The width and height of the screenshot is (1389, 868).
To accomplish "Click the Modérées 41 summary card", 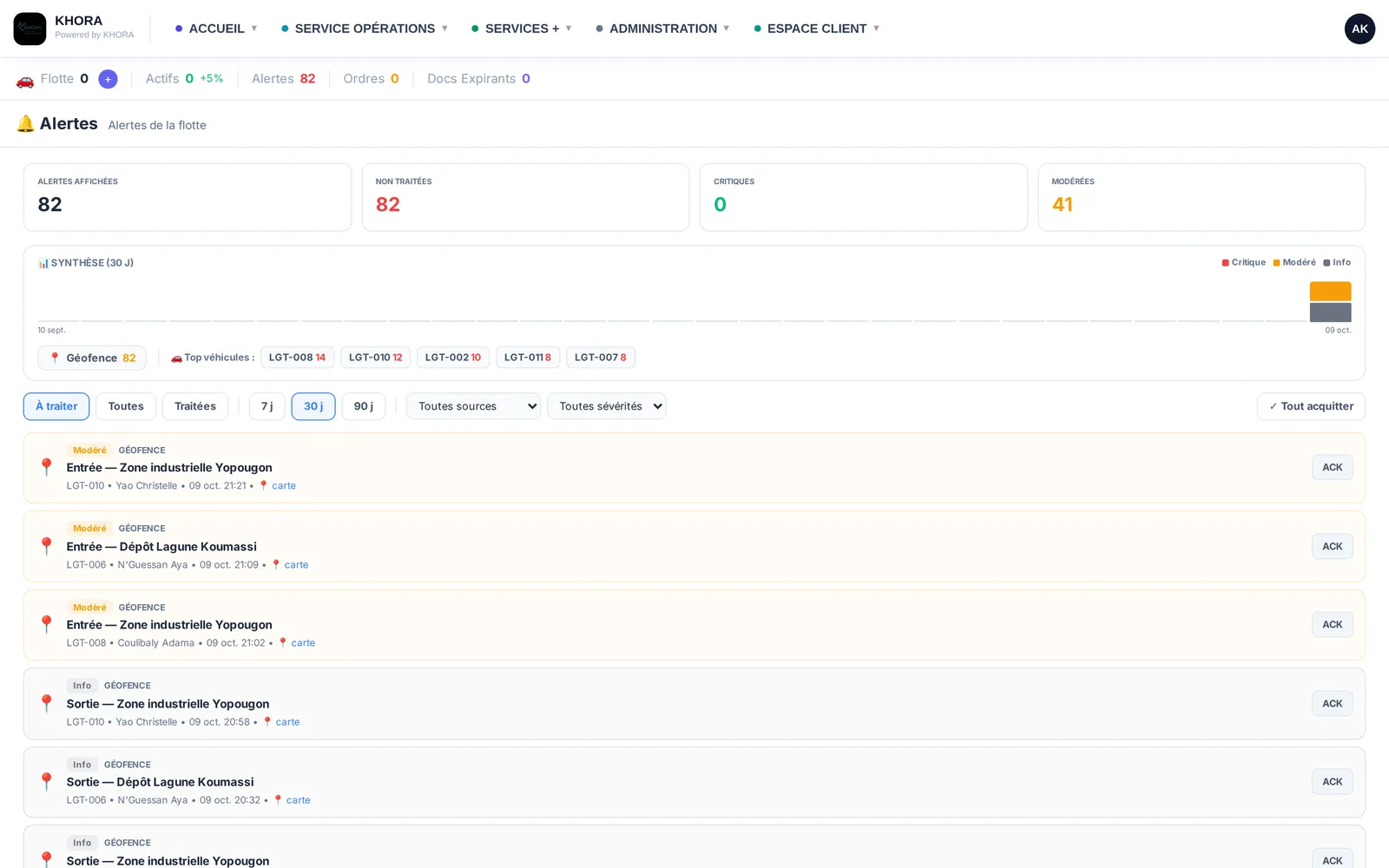I will click(x=1201, y=197).
